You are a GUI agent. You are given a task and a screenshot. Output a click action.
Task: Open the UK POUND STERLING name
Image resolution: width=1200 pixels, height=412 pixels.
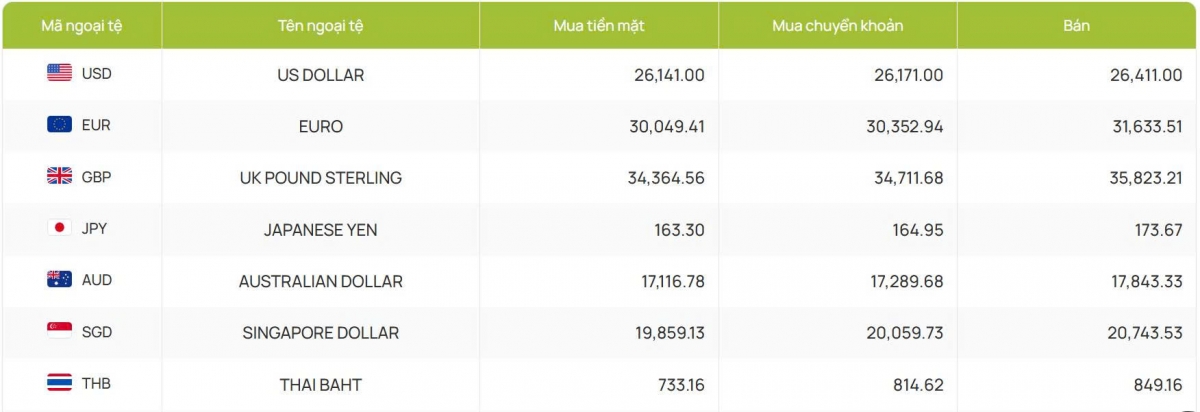pyautogui.click(x=320, y=178)
